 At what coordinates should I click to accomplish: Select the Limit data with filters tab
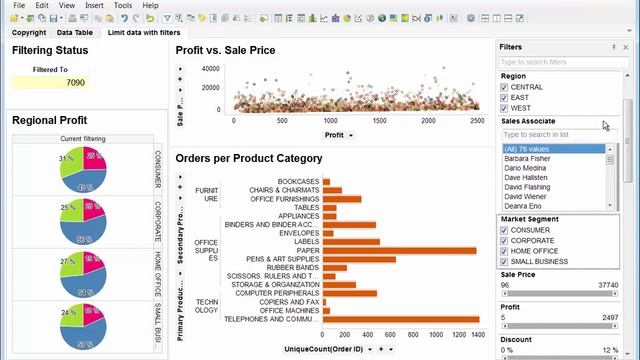pos(144,33)
